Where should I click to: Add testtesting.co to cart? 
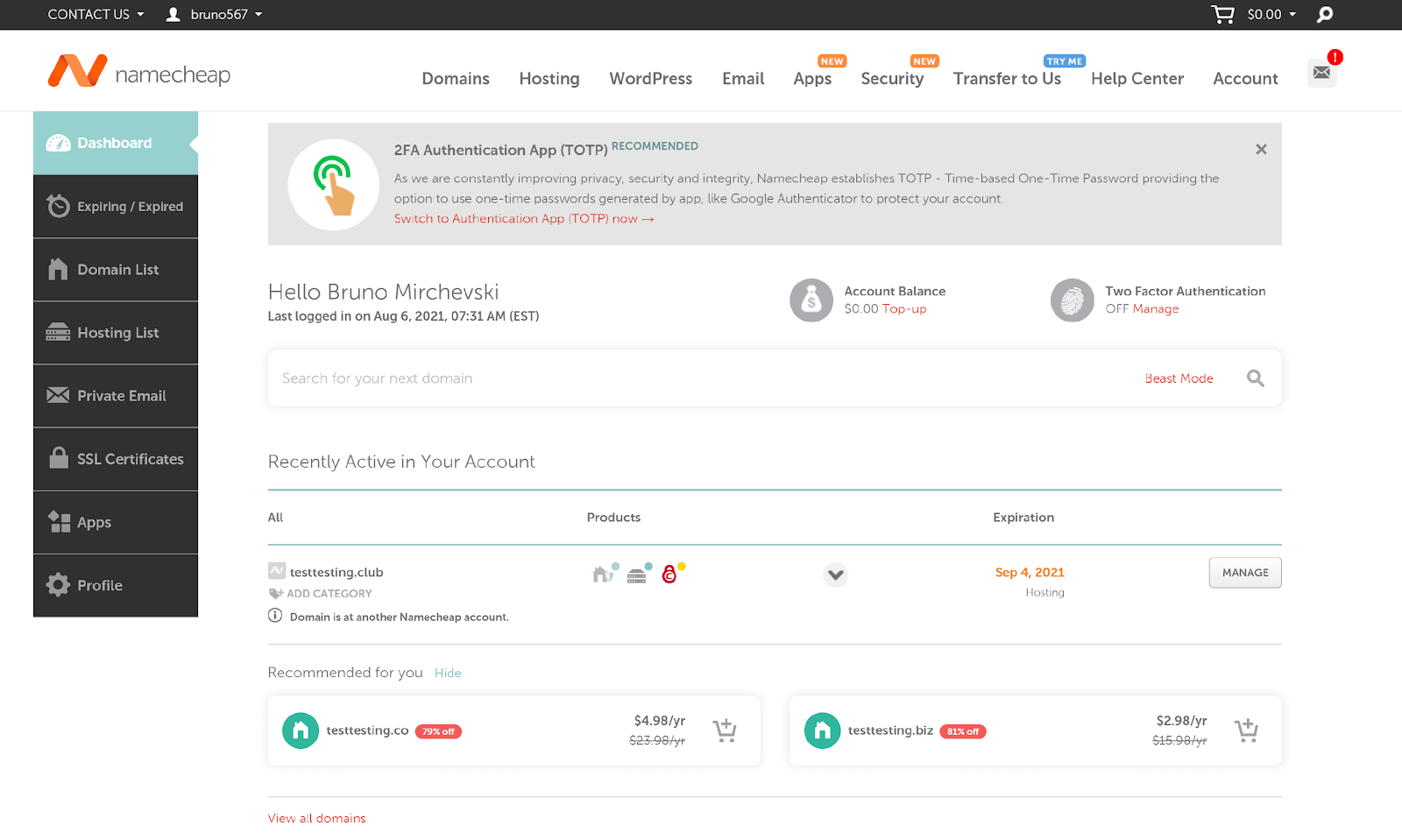click(x=725, y=731)
